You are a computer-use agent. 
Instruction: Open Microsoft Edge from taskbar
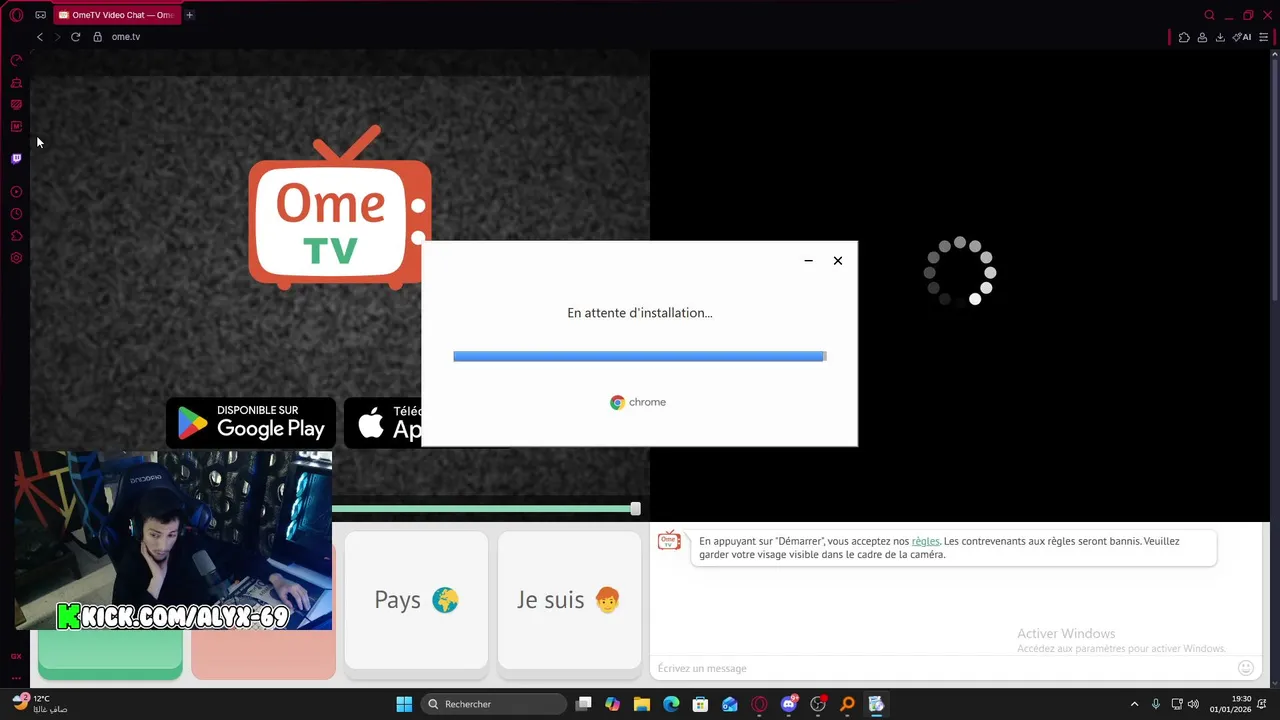point(671,704)
